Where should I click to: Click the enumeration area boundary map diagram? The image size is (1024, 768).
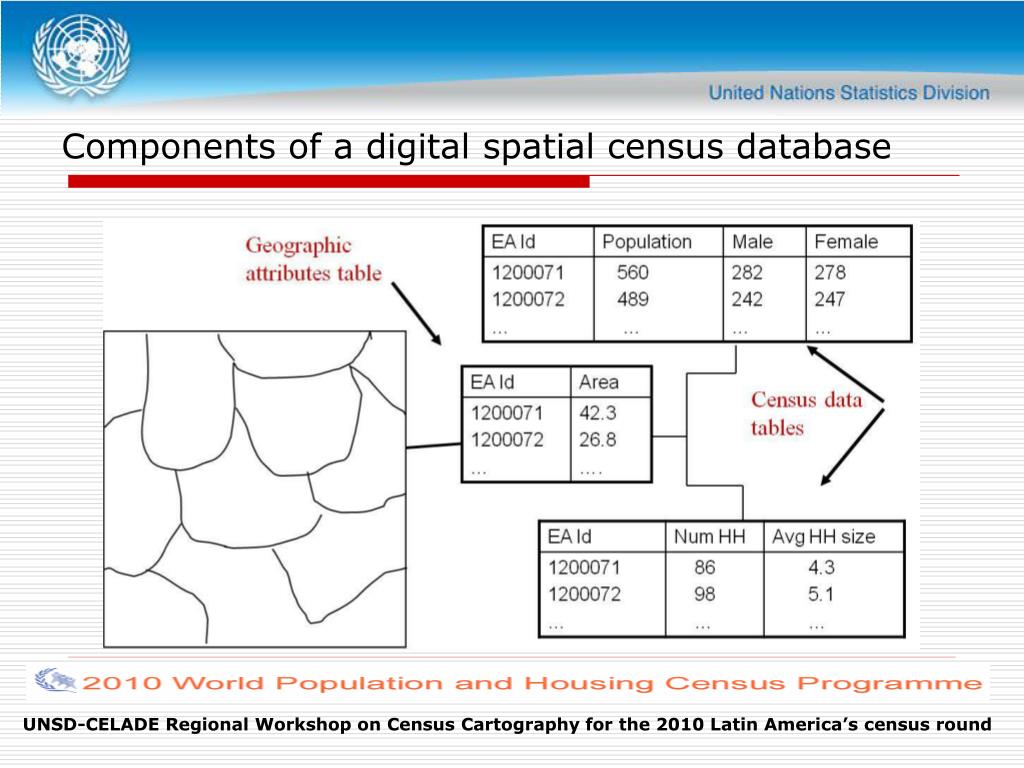point(255,489)
